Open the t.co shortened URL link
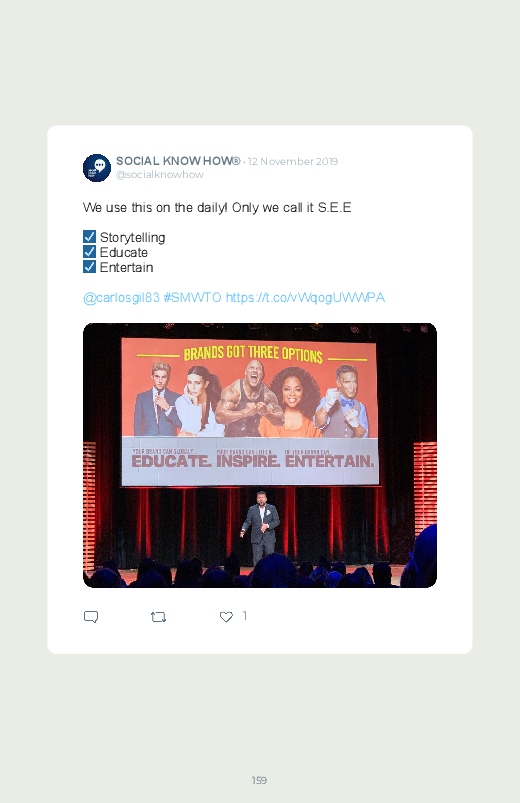Viewport: 520px width, 803px height. click(305, 298)
